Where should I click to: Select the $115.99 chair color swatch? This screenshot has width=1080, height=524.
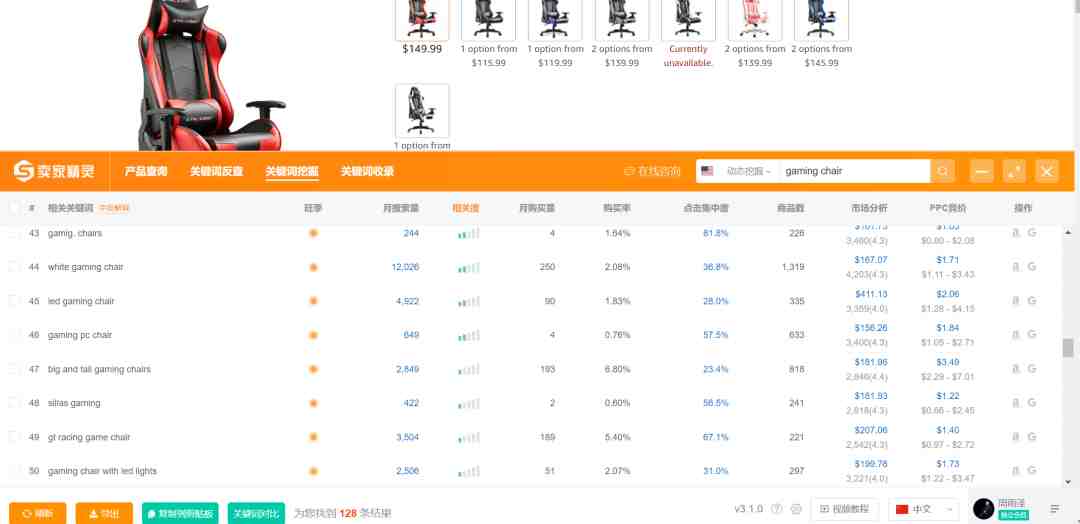pyautogui.click(x=488, y=19)
